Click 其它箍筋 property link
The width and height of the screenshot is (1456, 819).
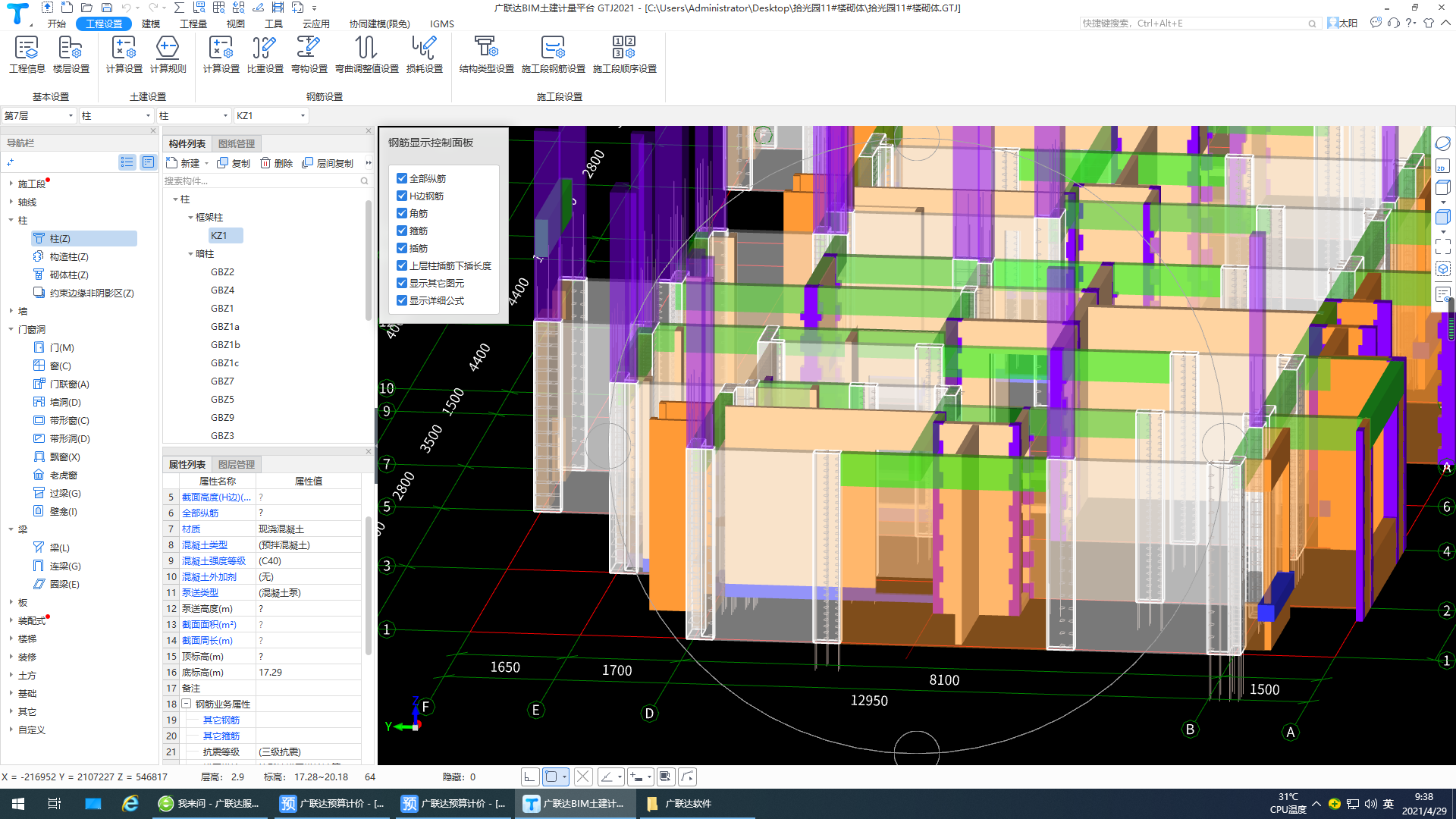click(x=221, y=736)
